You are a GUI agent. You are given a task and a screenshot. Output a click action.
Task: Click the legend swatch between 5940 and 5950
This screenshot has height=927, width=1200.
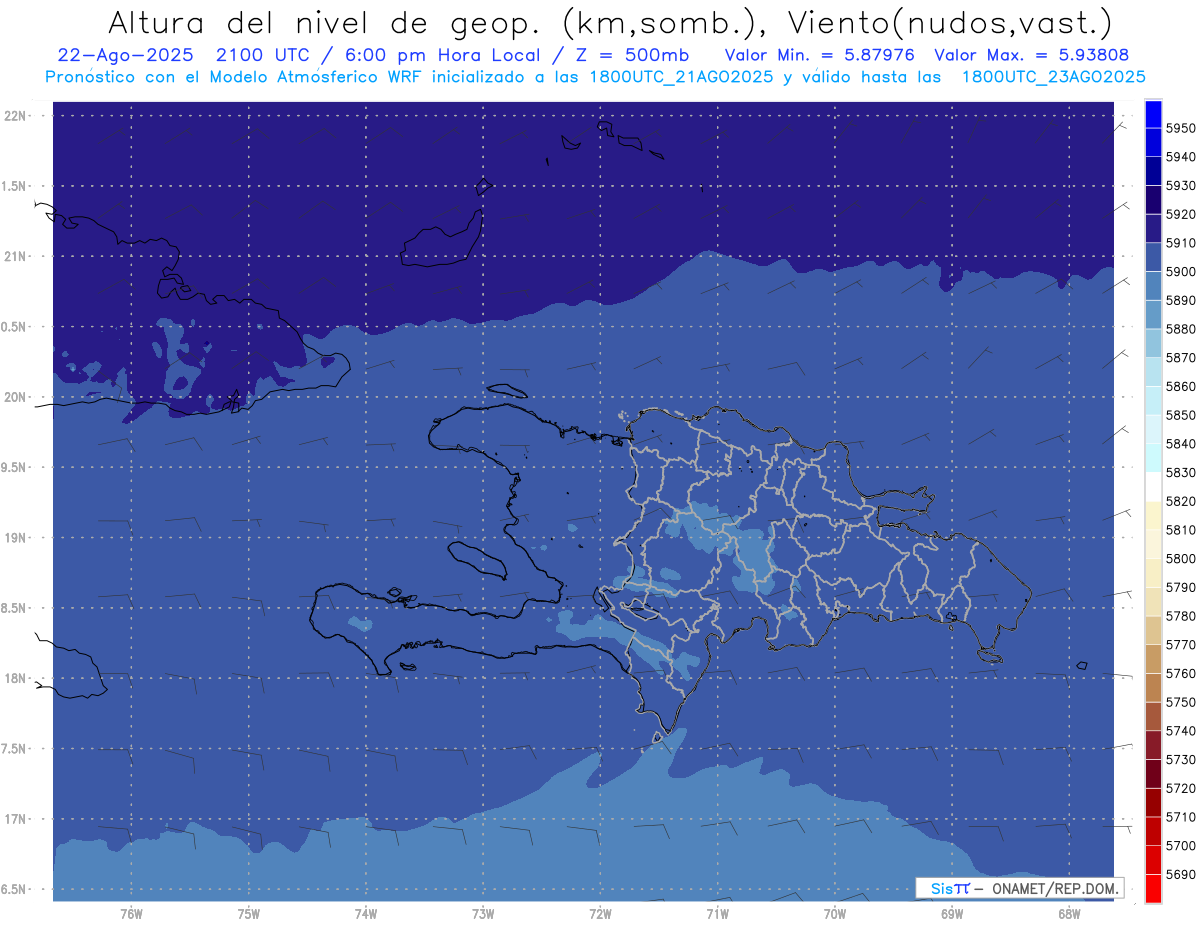click(x=1153, y=143)
